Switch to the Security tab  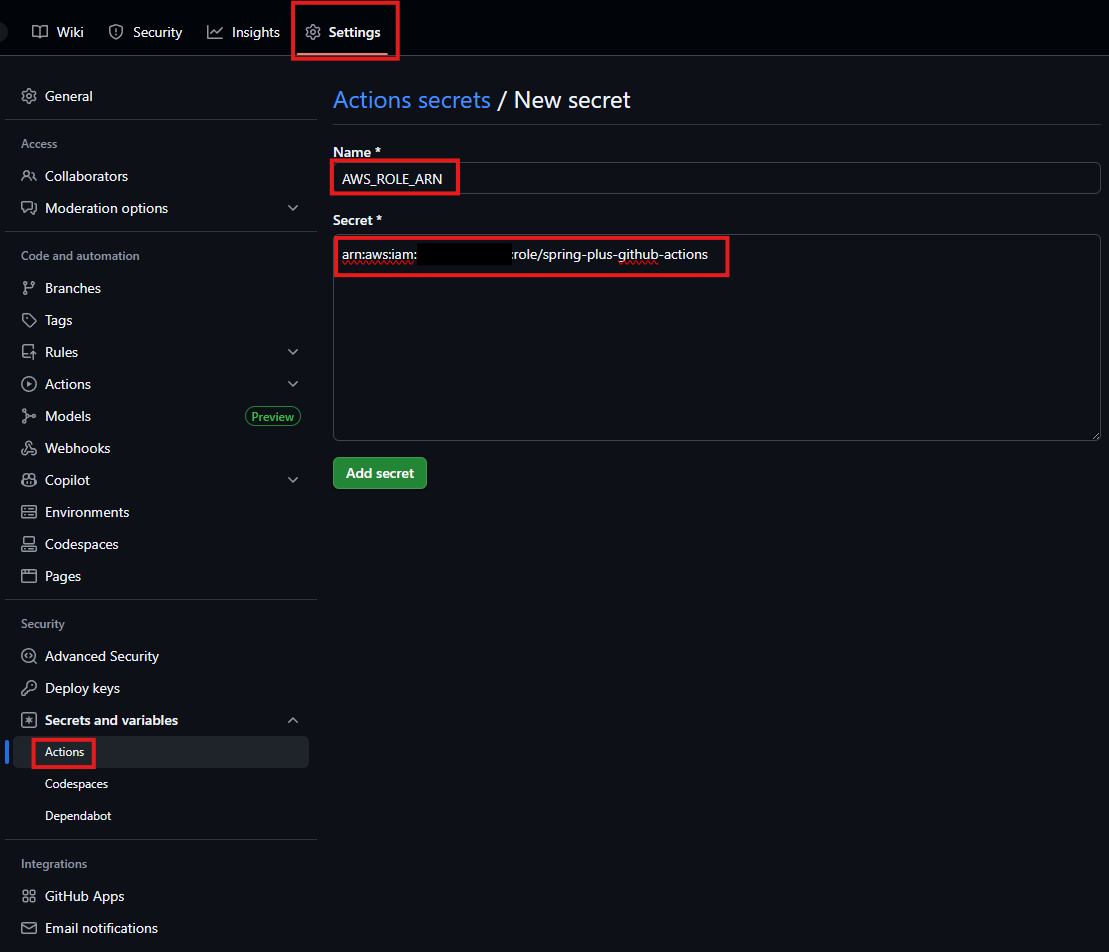[145, 32]
